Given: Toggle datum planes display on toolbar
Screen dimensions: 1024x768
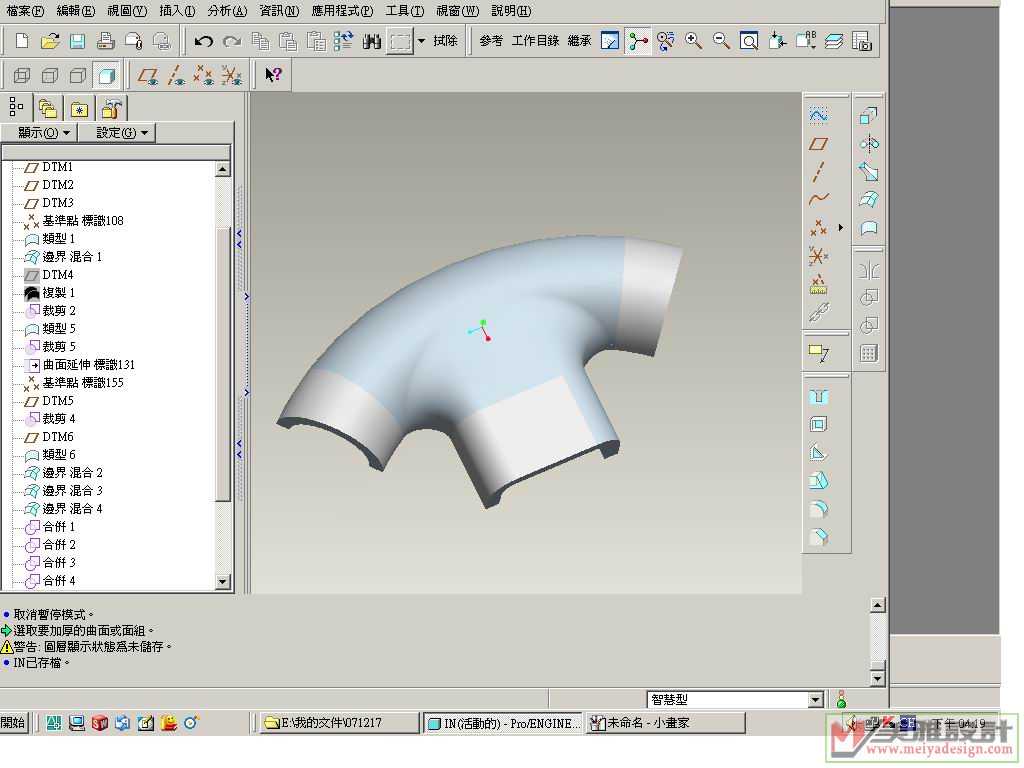Looking at the screenshot, I should 148,75.
